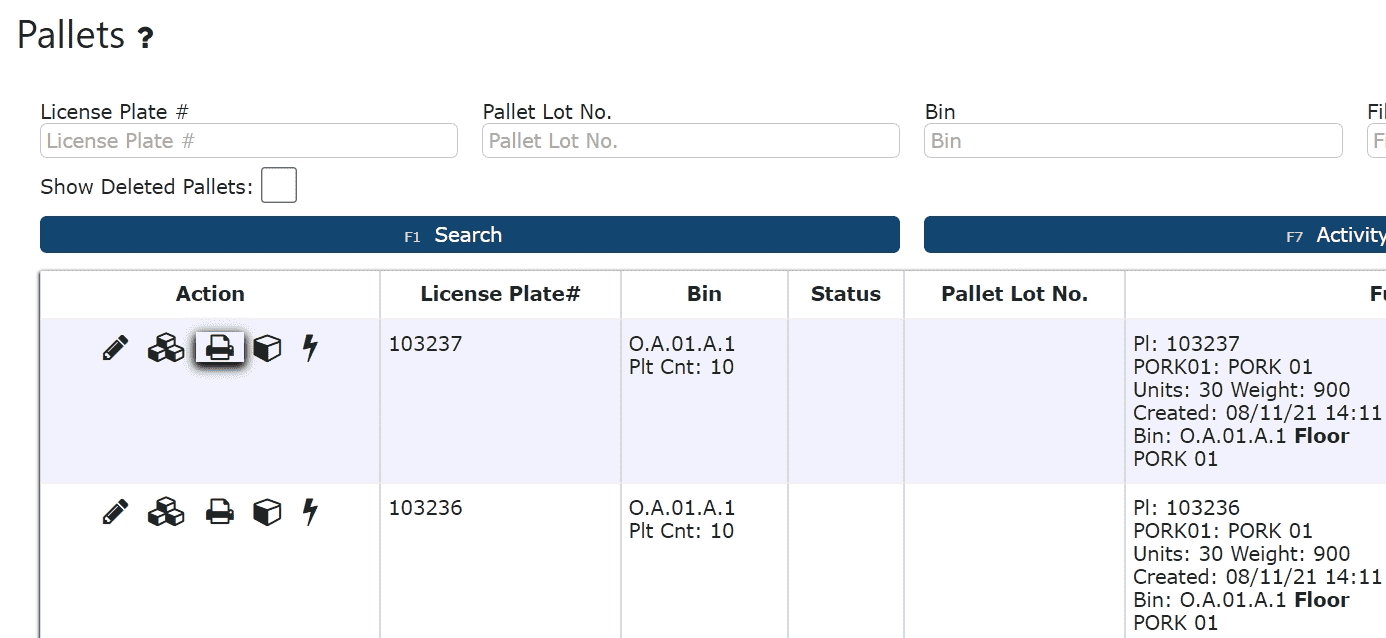Select the Bin search input field
The height and width of the screenshot is (638, 1386).
(x=1133, y=141)
